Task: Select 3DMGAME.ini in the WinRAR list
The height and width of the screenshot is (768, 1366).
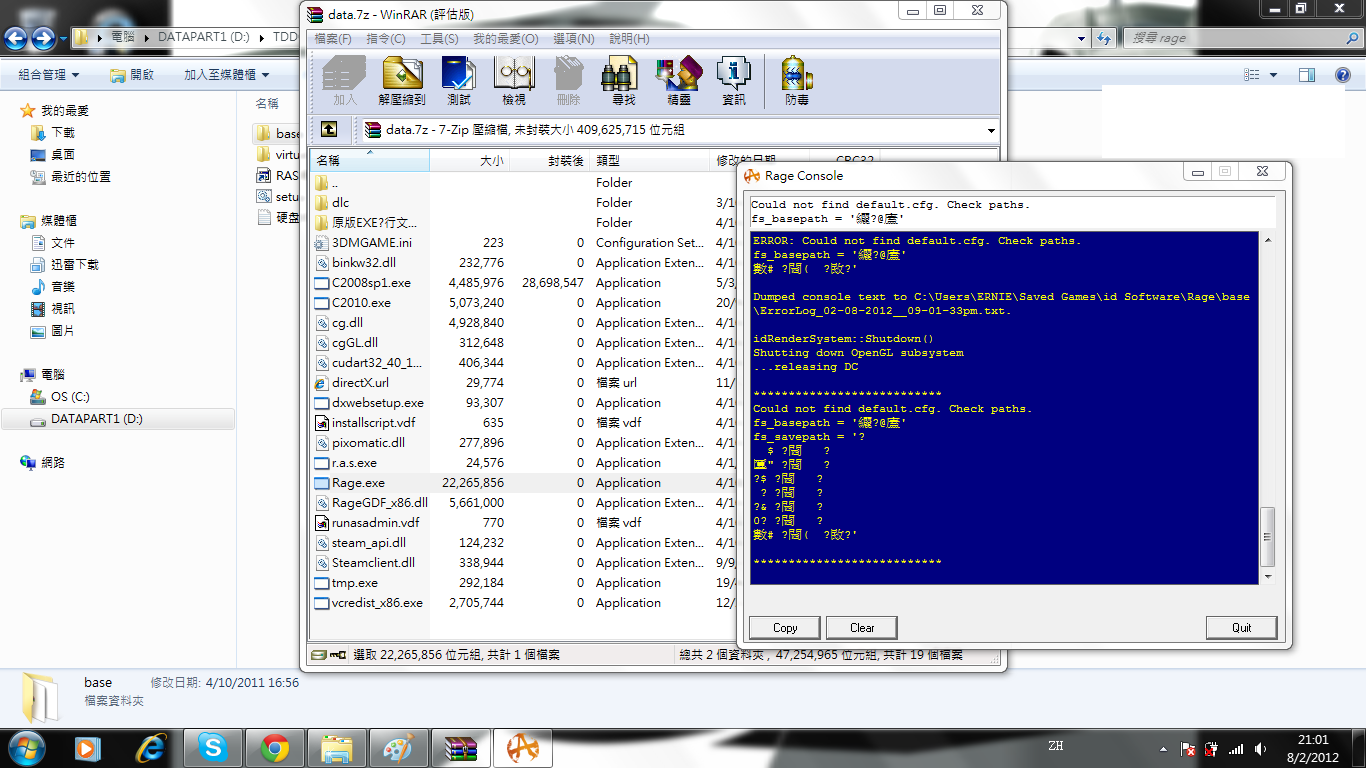Action: (x=371, y=242)
